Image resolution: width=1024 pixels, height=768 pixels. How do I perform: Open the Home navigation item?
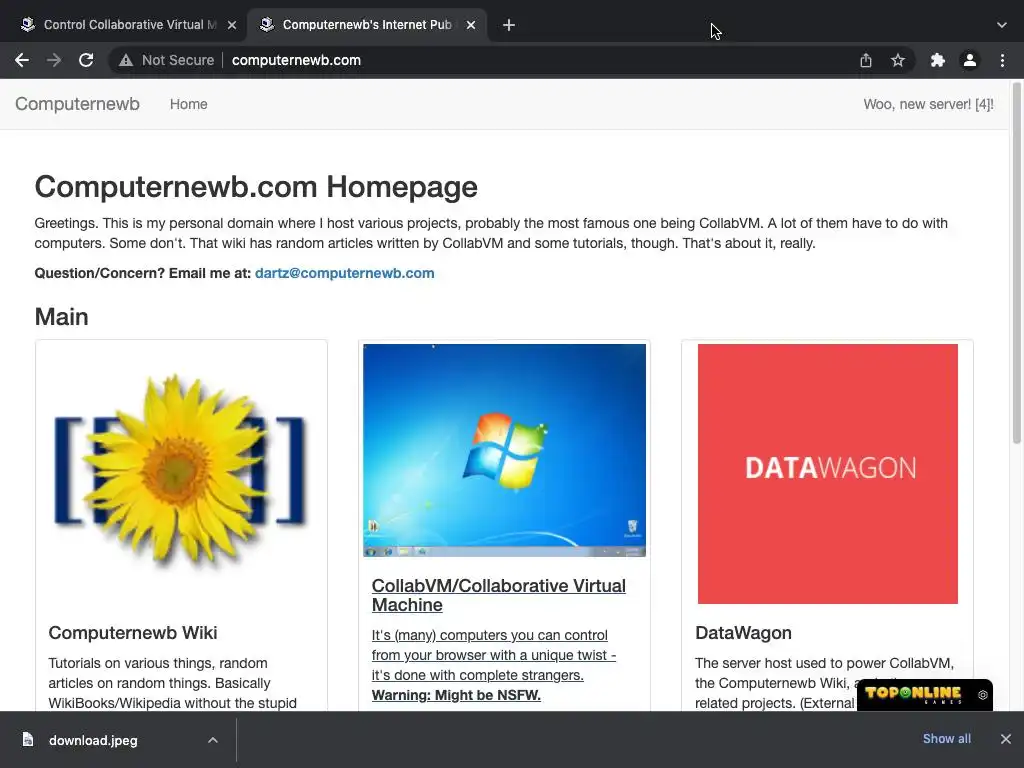(189, 104)
